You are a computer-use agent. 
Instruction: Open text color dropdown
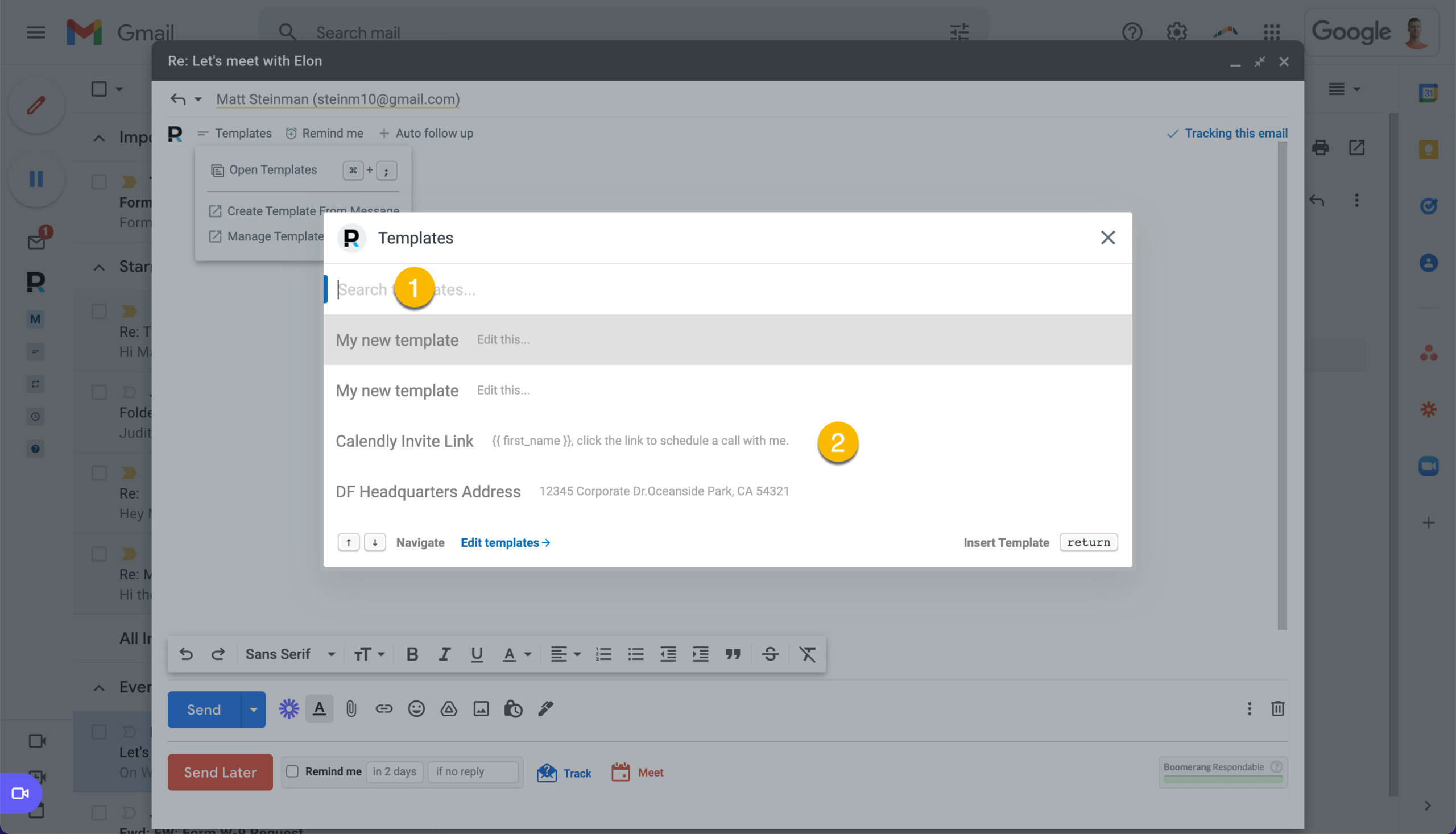click(x=516, y=654)
